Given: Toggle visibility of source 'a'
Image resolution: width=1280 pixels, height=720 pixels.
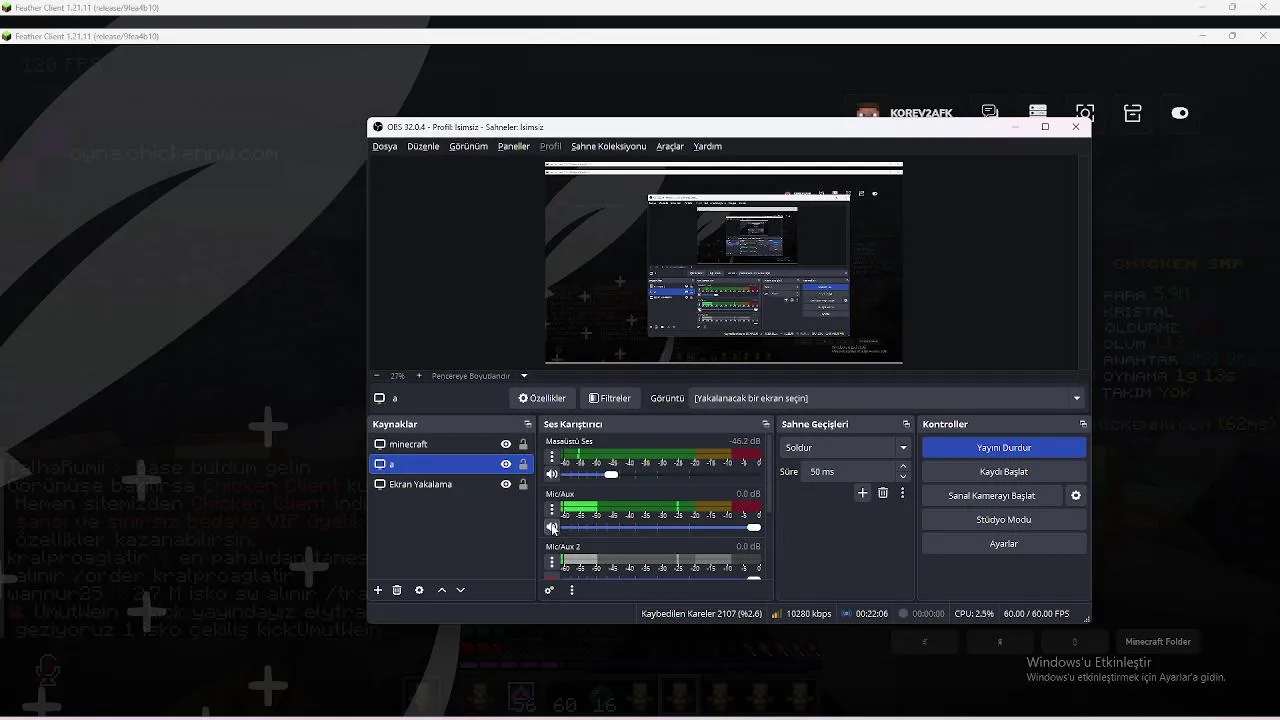Looking at the screenshot, I should (506, 464).
